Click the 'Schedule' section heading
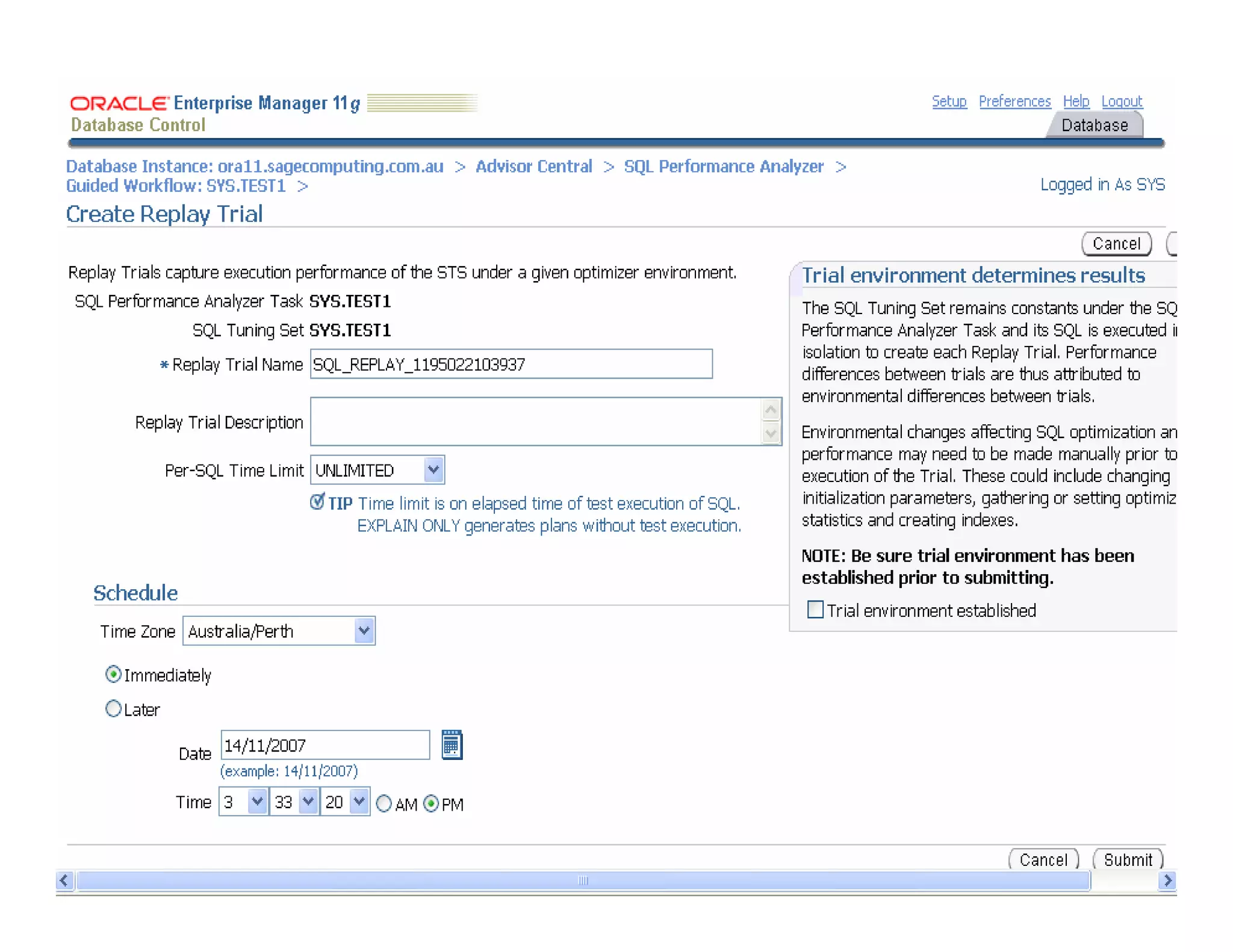 pyautogui.click(x=135, y=593)
